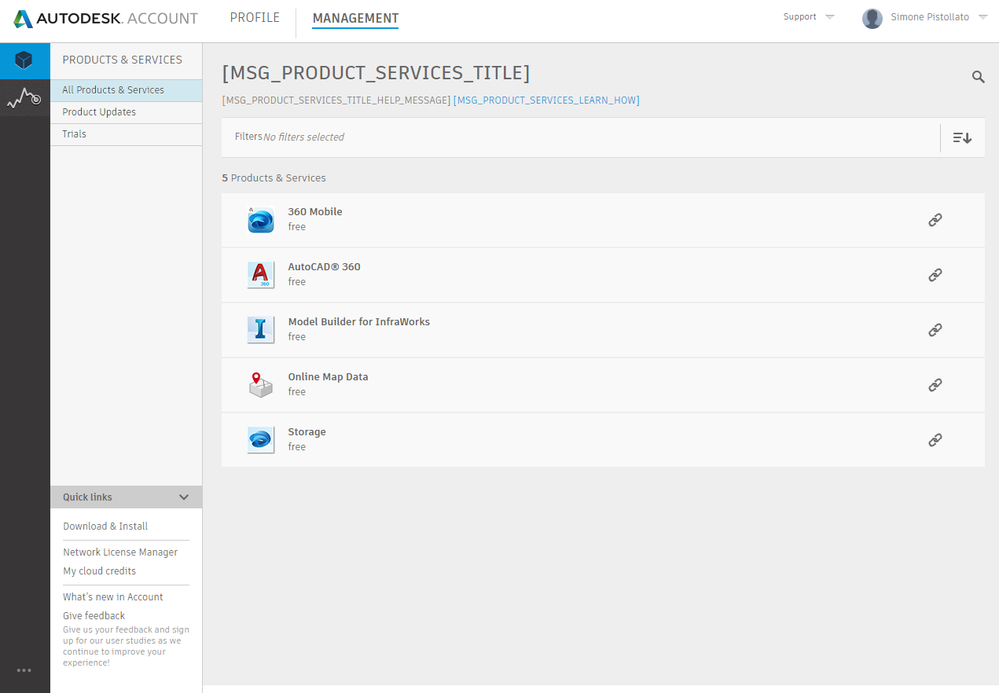Select the usage reporting chart icon in left sidebar
The image size is (999, 693).
[x=24, y=98]
